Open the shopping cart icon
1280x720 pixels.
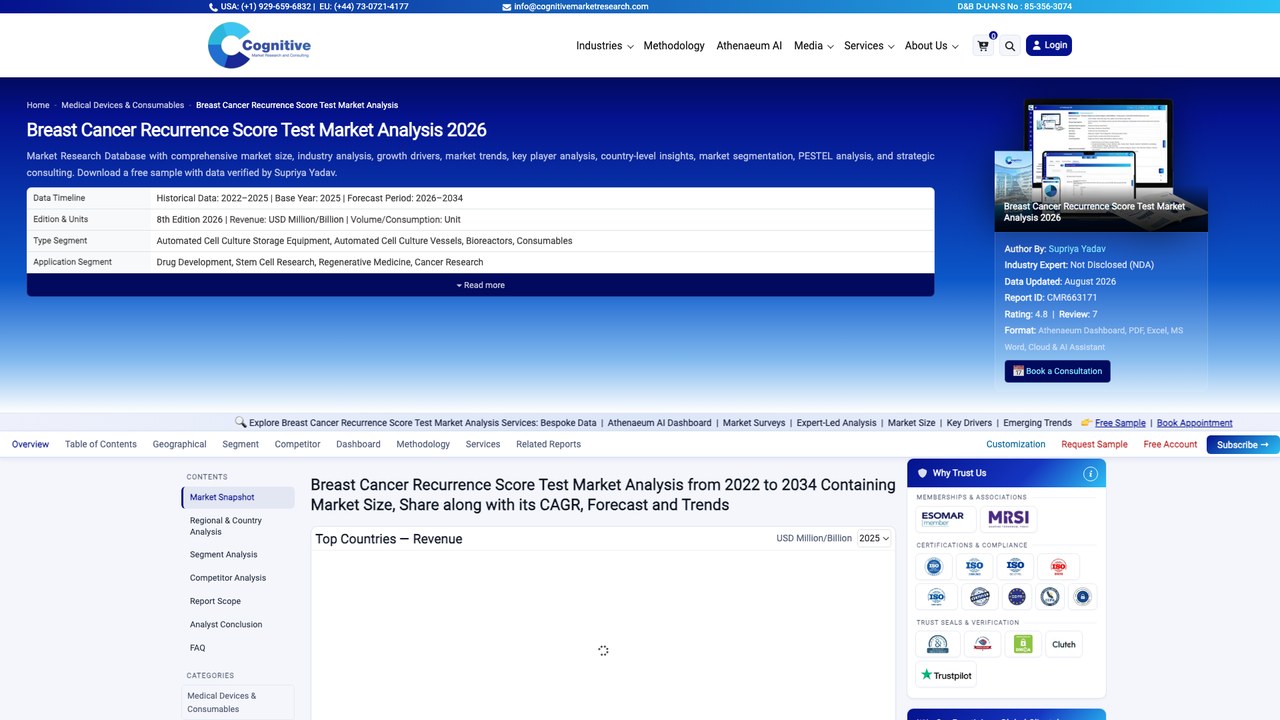pyautogui.click(x=984, y=45)
